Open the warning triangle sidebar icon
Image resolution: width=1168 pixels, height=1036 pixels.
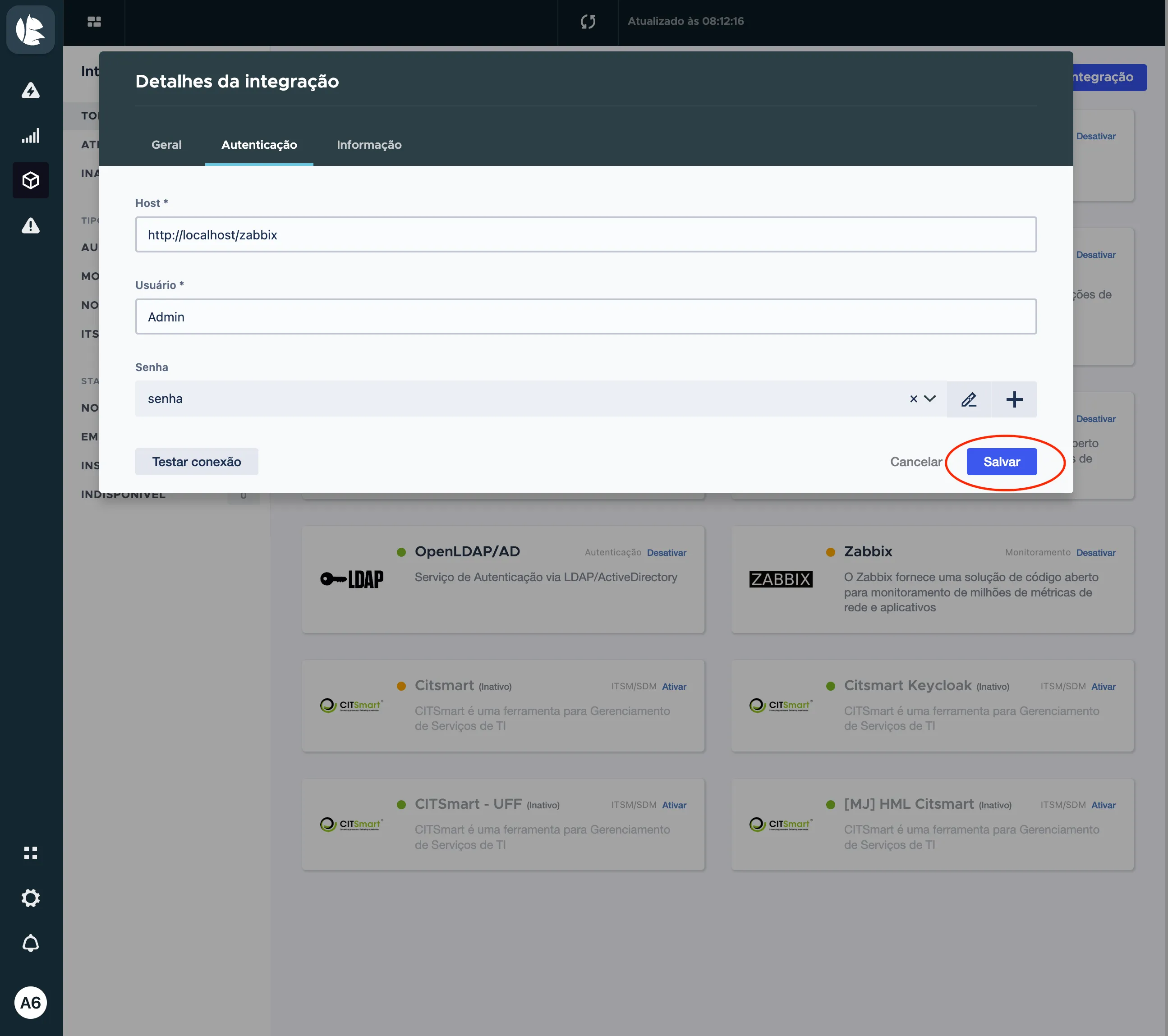(30, 225)
